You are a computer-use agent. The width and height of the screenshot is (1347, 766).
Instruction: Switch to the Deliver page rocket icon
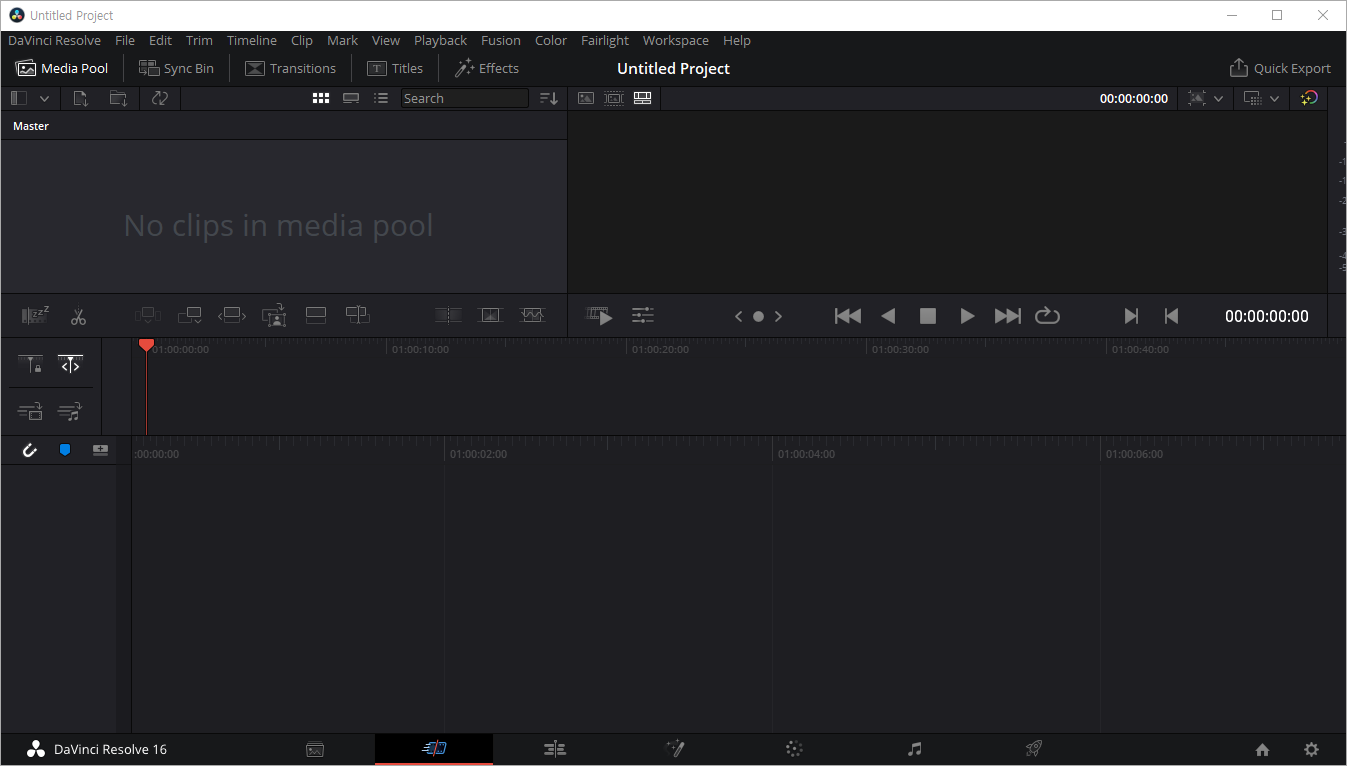[x=1034, y=749]
